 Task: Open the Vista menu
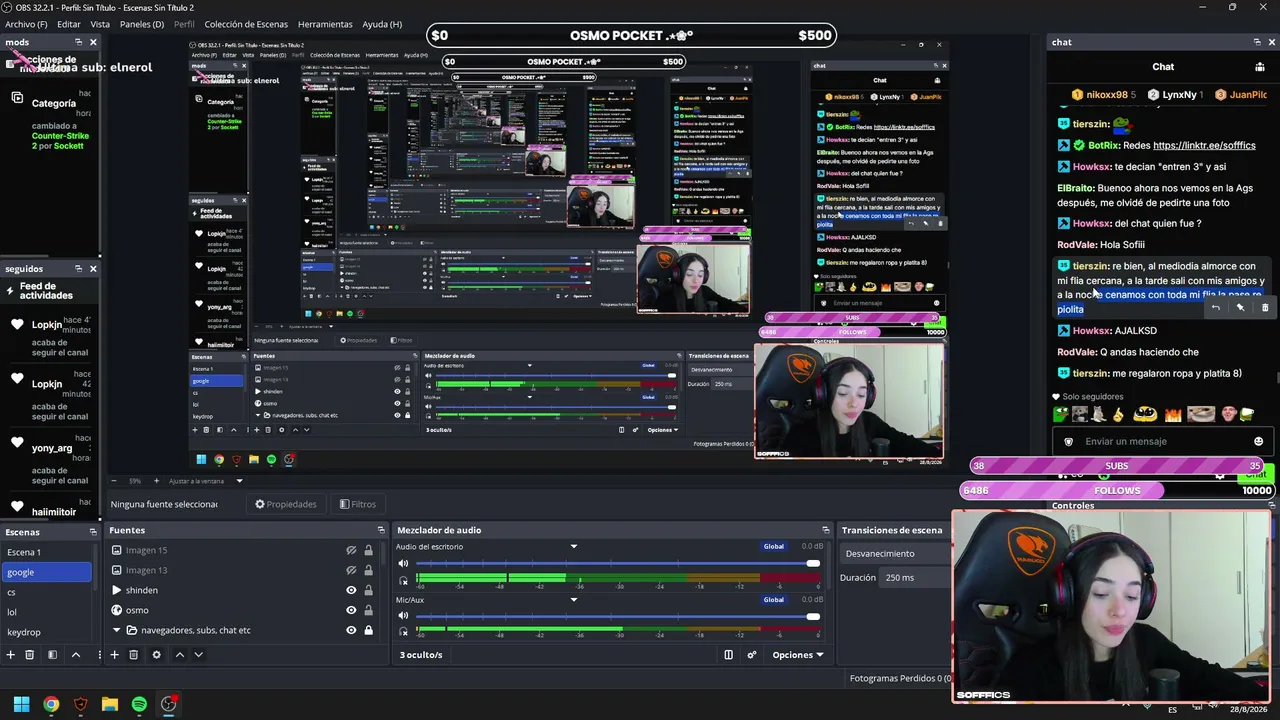tap(100, 24)
